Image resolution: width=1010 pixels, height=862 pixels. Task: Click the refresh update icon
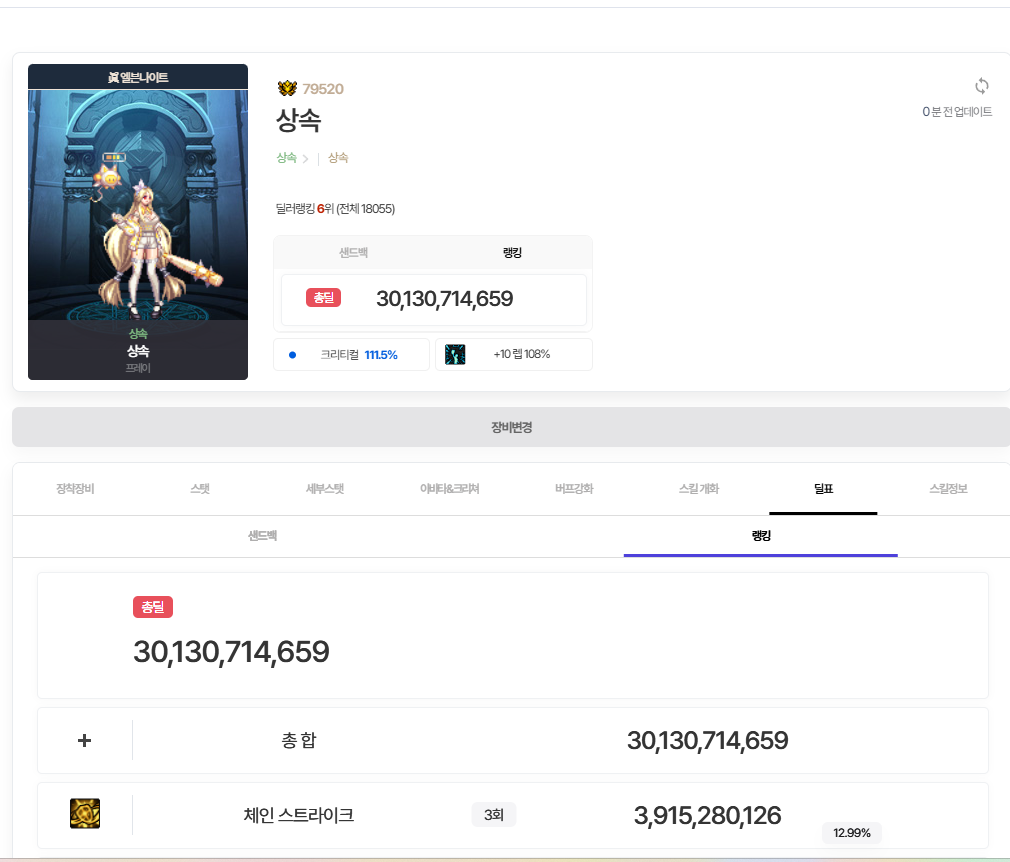981,86
